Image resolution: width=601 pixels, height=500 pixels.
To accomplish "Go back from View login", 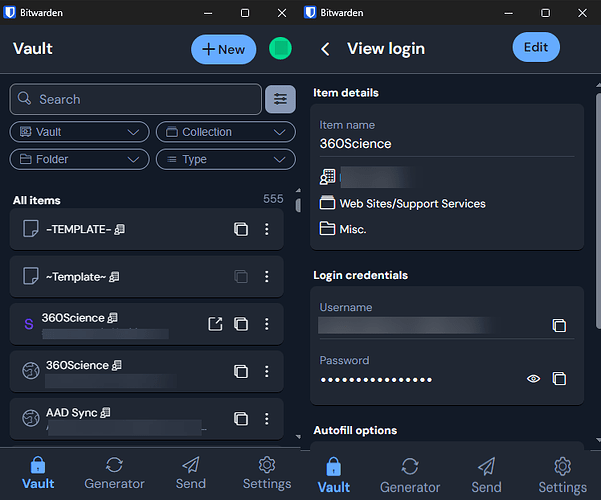I will tap(325, 49).
